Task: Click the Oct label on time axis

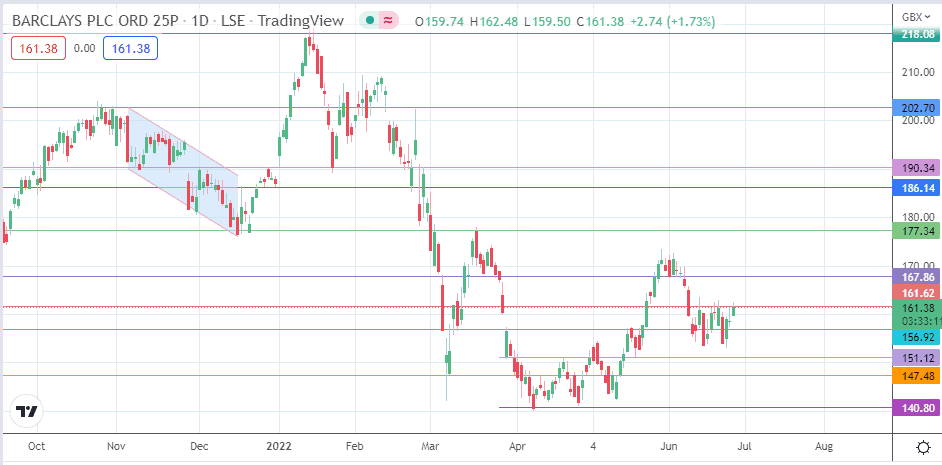Action: [x=37, y=446]
